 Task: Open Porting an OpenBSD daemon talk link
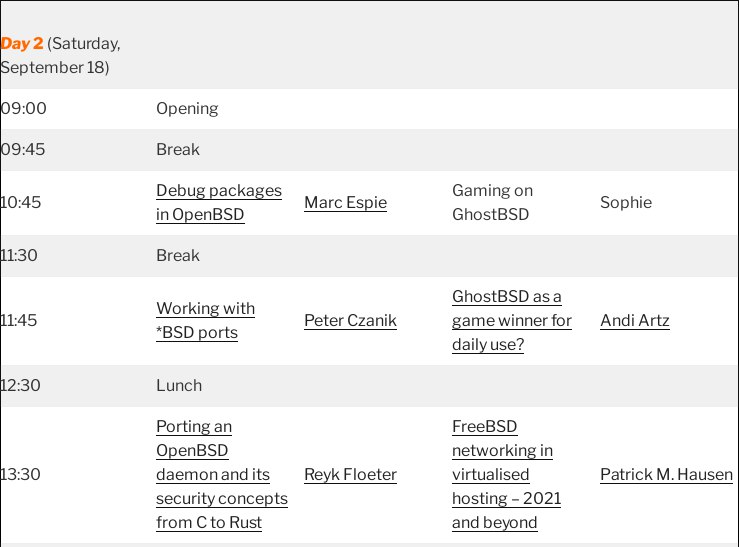pyautogui.click(x=222, y=474)
